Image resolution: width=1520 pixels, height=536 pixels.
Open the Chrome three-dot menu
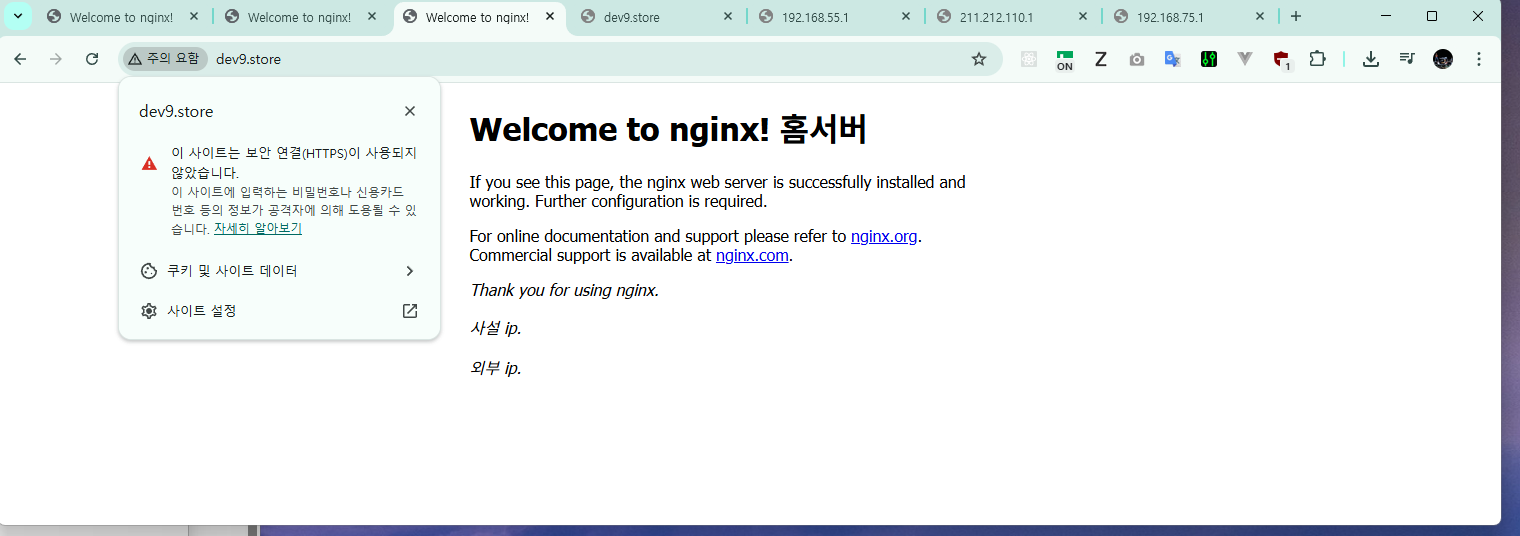pyautogui.click(x=1479, y=59)
